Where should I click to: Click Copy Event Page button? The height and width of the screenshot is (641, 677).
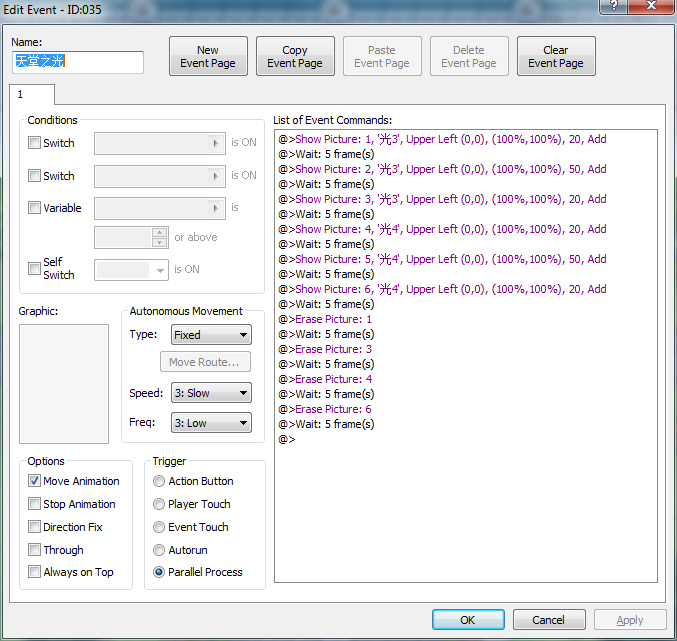pos(295,56)
